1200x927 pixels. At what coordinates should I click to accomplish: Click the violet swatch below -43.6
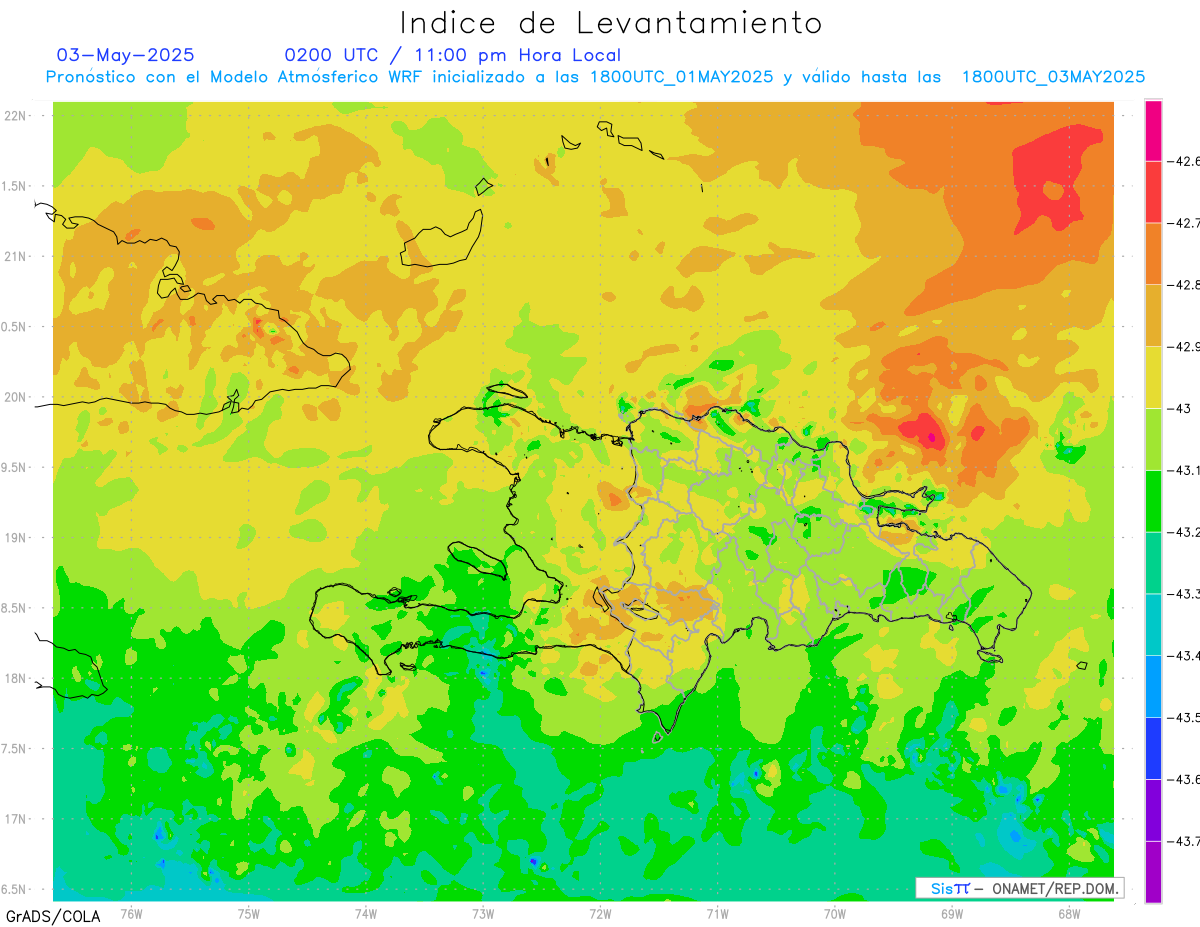(x=1153, y=810)
